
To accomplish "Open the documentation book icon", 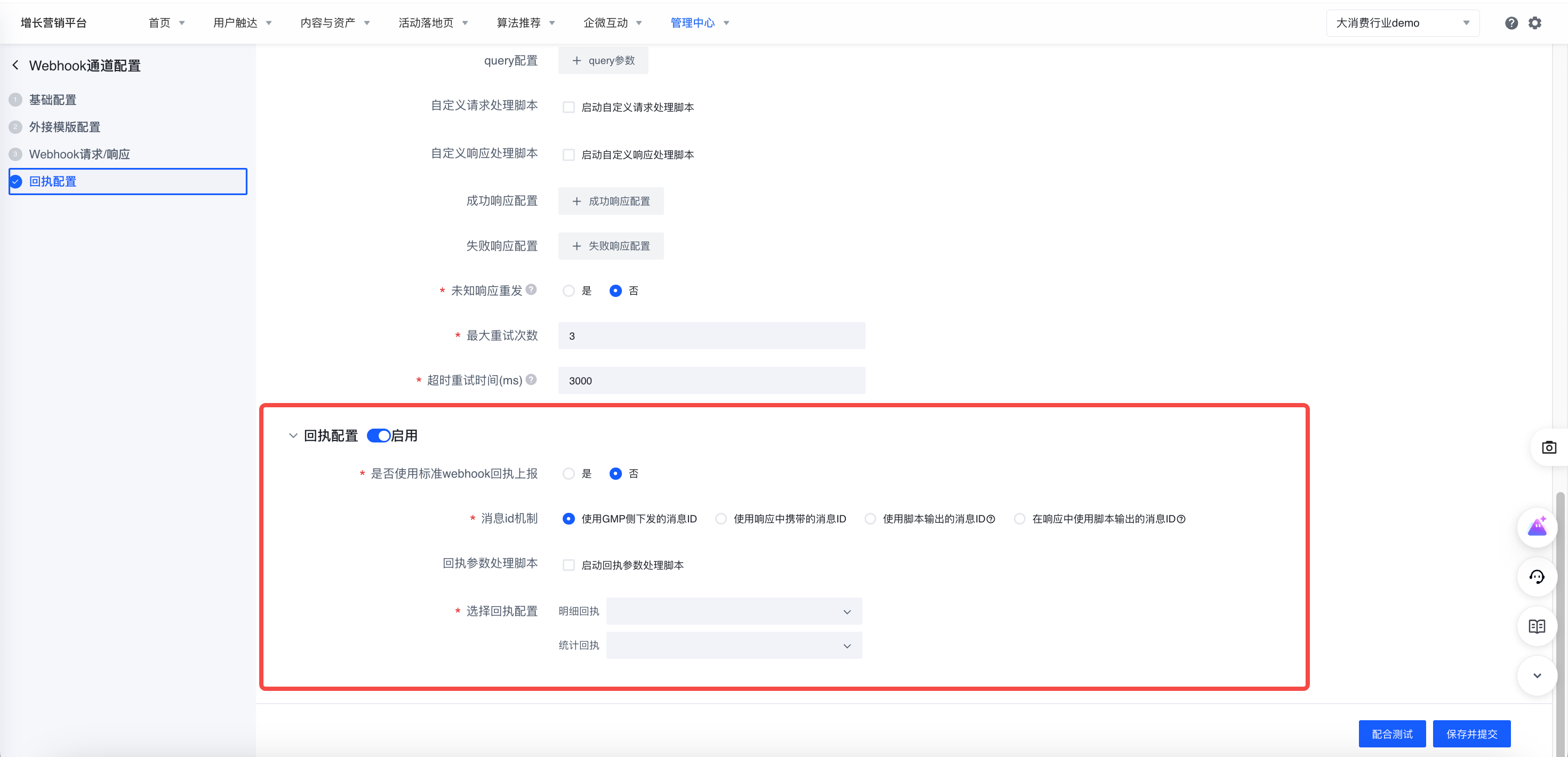I will [x=1537, y=626].
